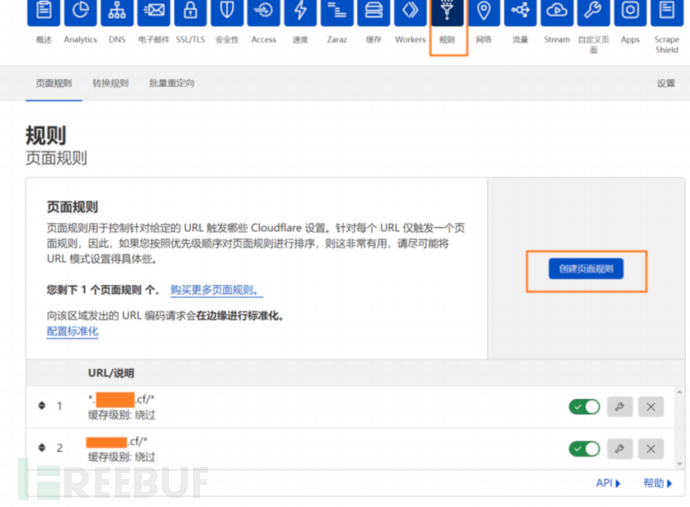Open the SSL/TLS lock icon
The height and width of the screenshot is (507, 690).
[190, 12]
